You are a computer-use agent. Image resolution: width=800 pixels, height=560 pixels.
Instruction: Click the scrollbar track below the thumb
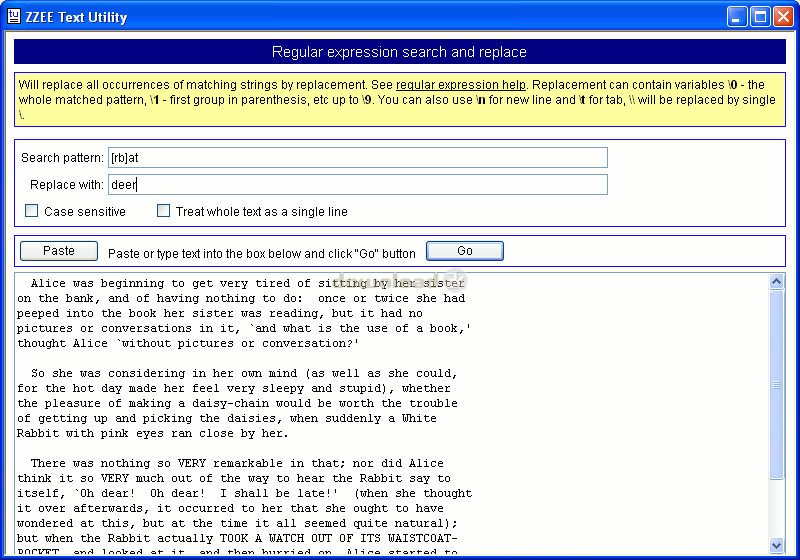tap(777, 510)
